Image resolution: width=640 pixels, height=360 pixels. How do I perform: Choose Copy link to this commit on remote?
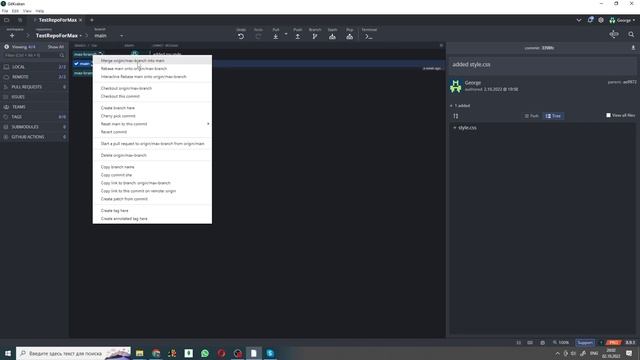[152, 191]
